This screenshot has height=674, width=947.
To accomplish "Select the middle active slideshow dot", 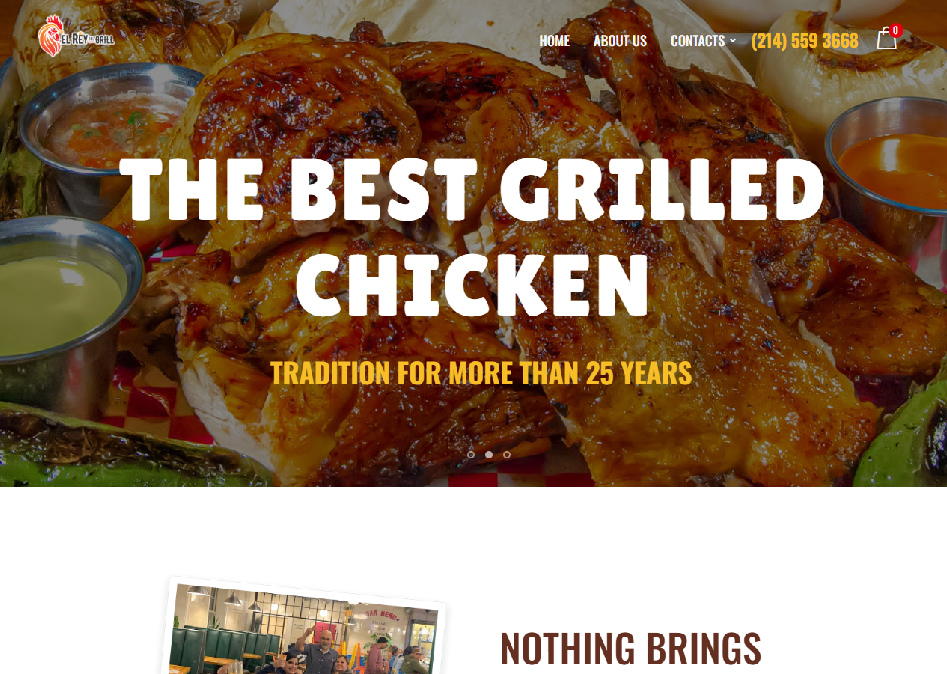I will pos(489,454).
